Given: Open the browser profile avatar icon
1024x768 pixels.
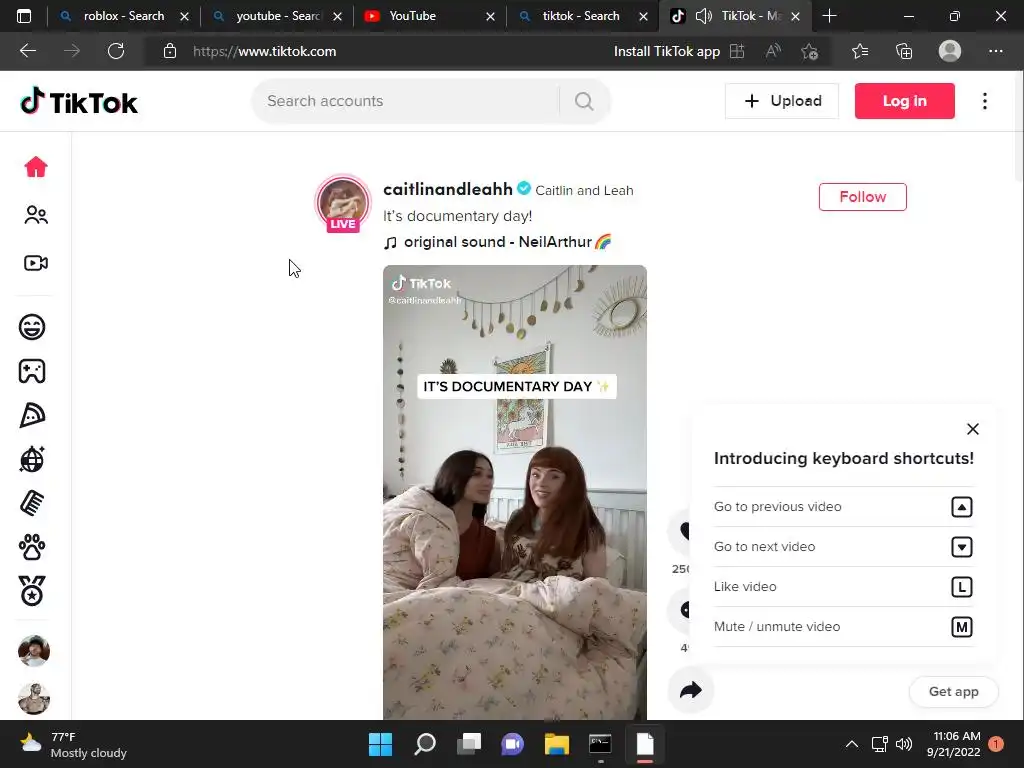Looking at the screenshot, I should coord(950,51).
